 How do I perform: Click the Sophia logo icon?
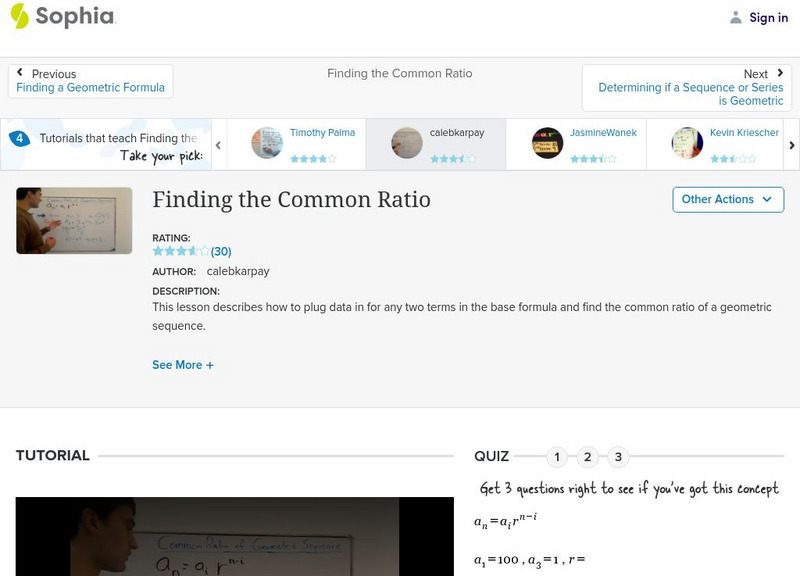20,16
